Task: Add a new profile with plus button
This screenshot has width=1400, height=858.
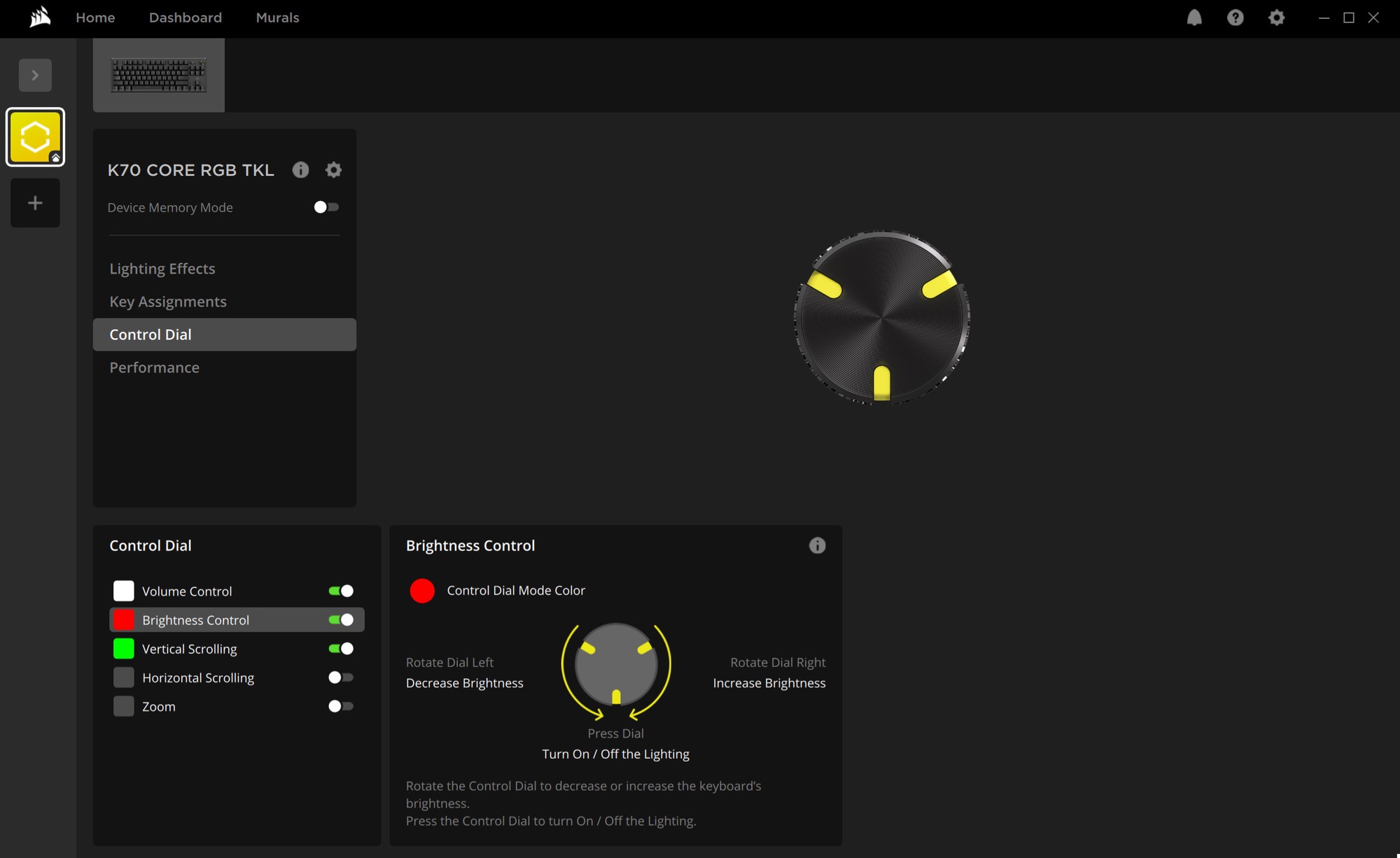Action: pyautogui.click(x=35, y=203)
